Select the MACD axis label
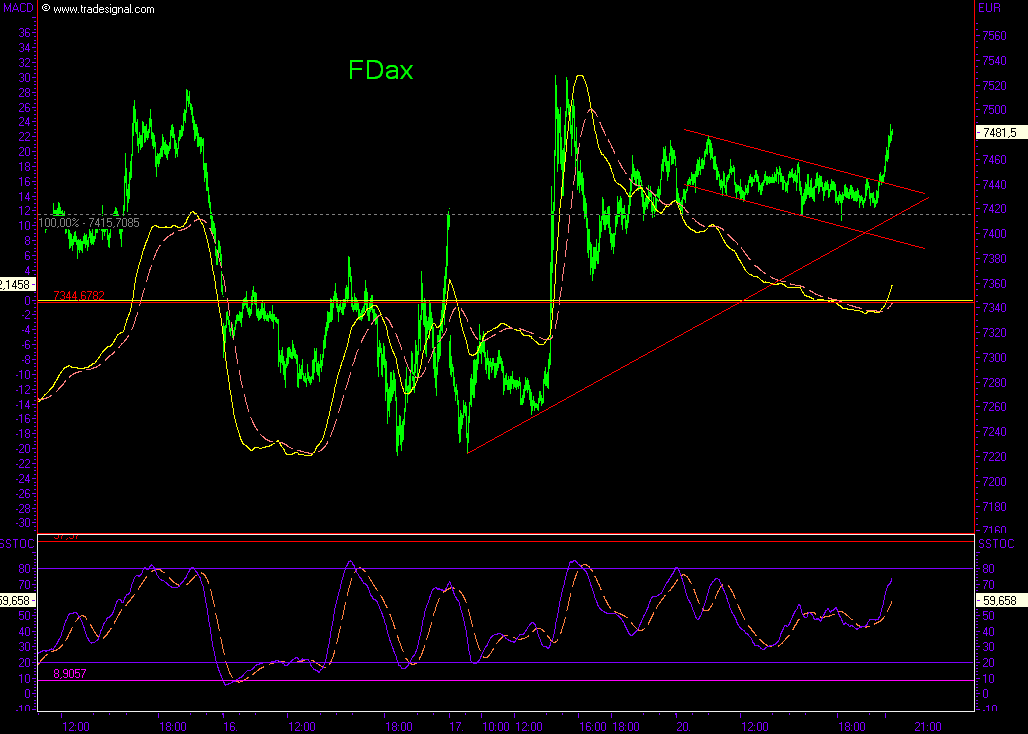 point(17,8)
